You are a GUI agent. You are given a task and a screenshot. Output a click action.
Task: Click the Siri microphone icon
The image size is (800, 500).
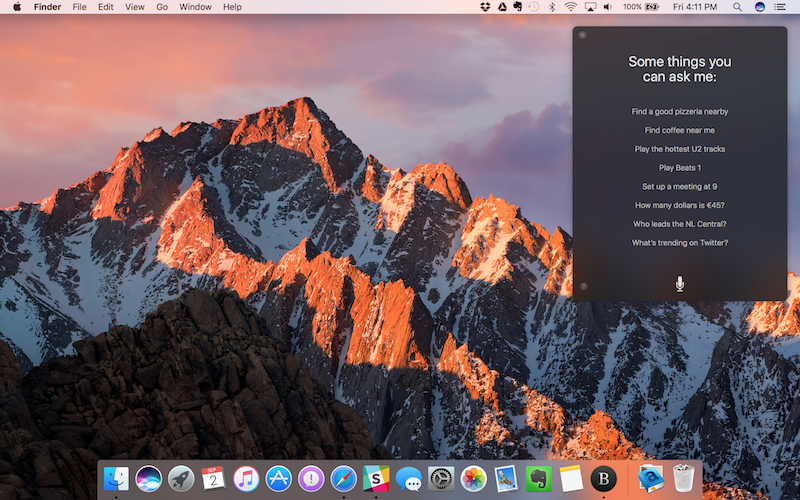(x=680, y=284)
